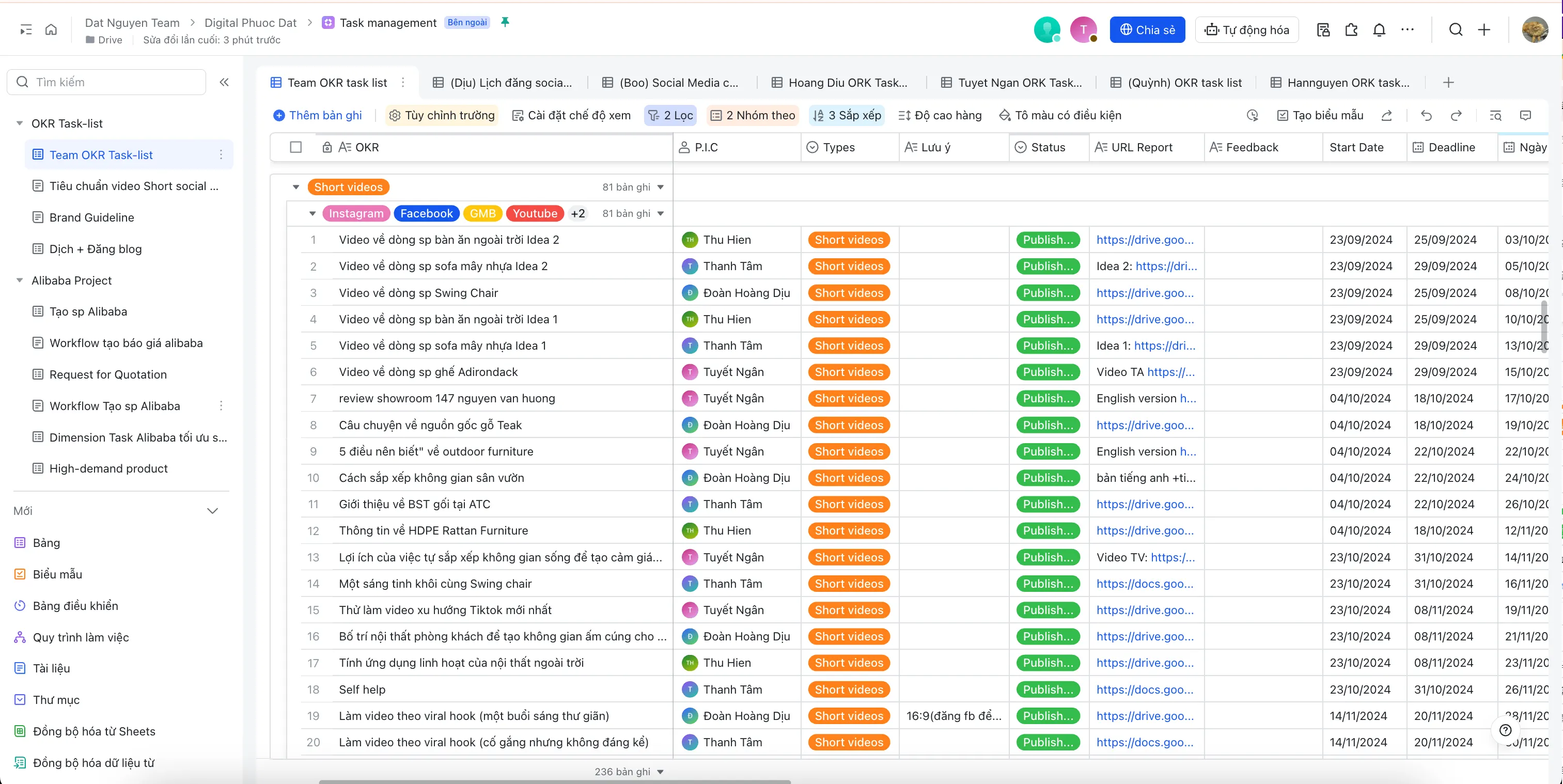Image resolution: width=1563 pixels, height=784 pixels.
Task: Open comments via the comment bubble icon
Action: pos(1526,115)
